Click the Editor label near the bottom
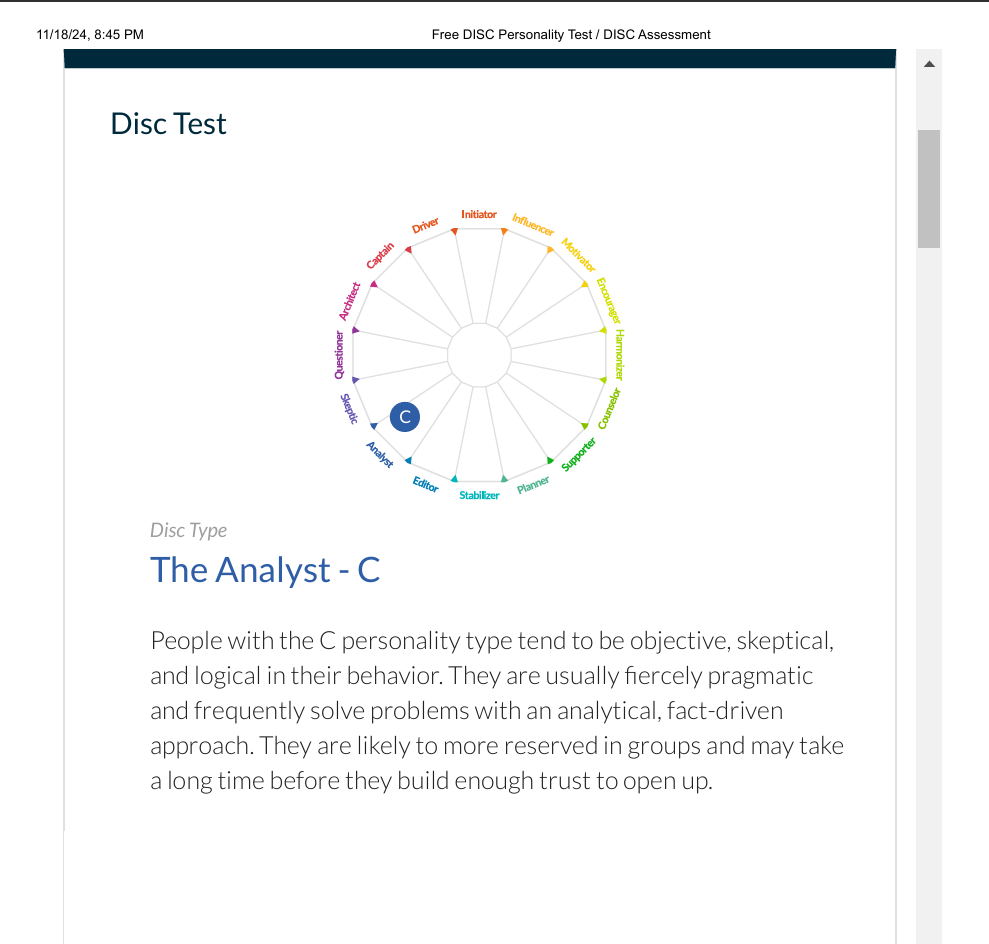Screen dimensions: 989x944 pos(424,483)
